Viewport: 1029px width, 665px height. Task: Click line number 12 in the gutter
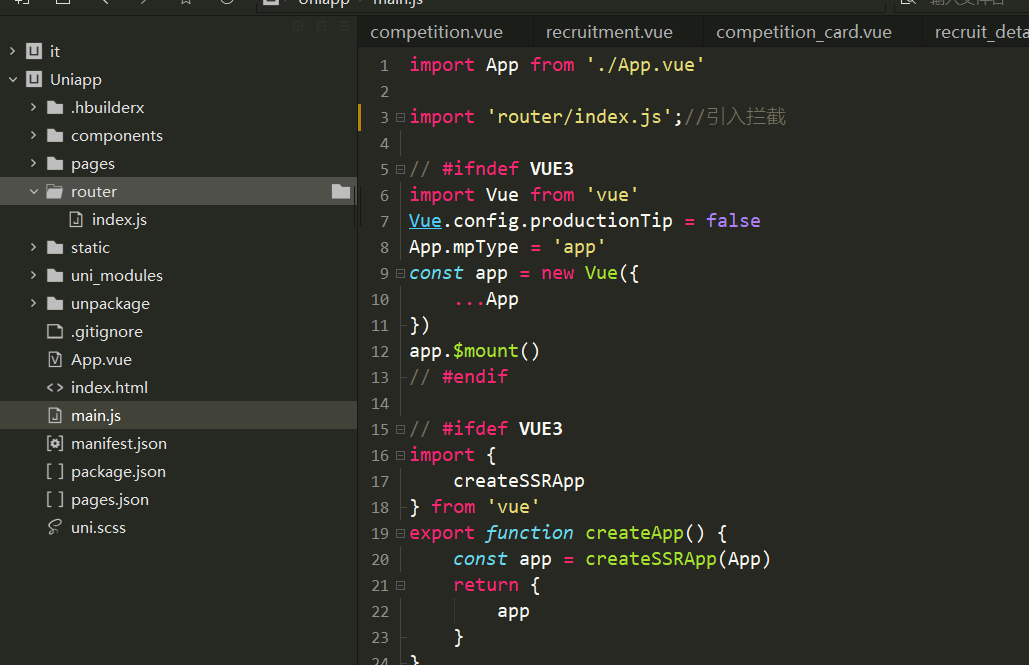pyautogui.click(x=379, y=351)
